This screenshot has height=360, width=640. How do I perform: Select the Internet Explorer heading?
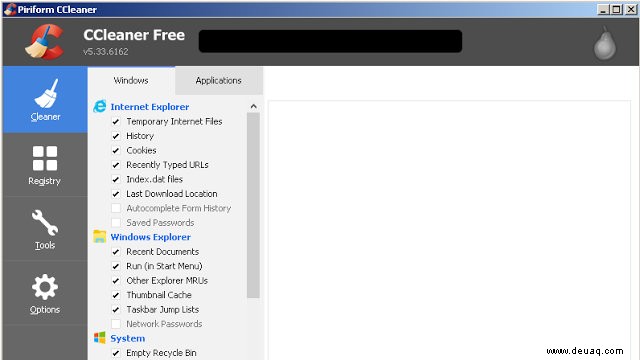[150, 107]
